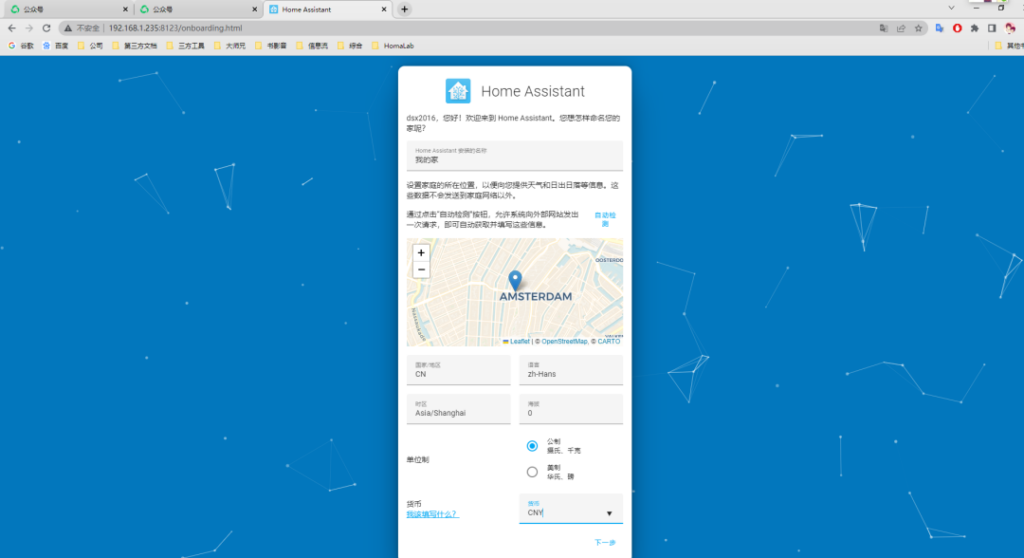Screen dimensions: 1024x558
Task: Open the 谷歌 bookmark
Action: click(x=21, y=46)
